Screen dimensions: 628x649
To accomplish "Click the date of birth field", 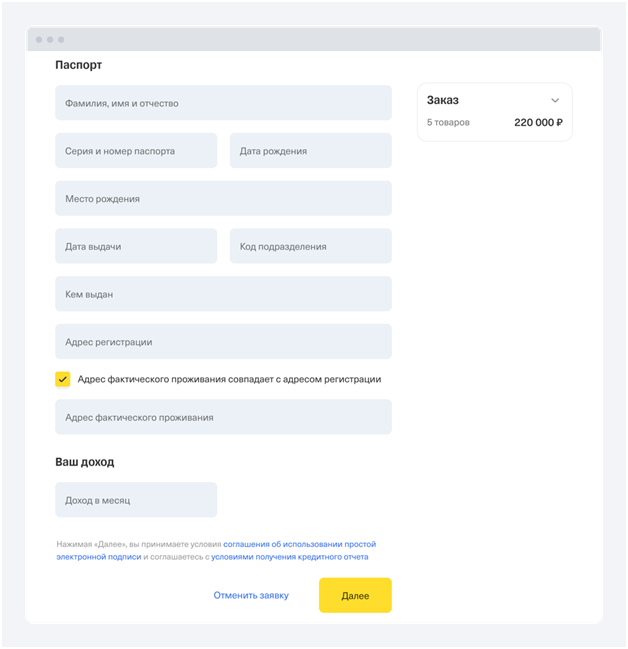I will (x=310, y=151).
